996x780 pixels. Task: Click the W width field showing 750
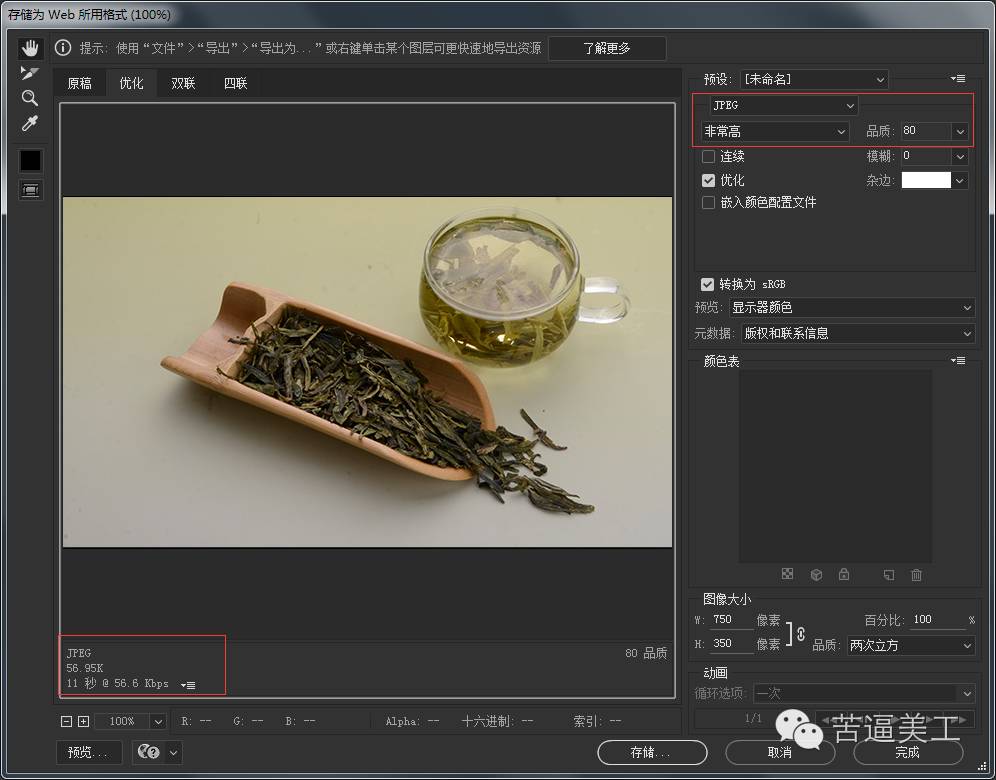tap(731, 620)
